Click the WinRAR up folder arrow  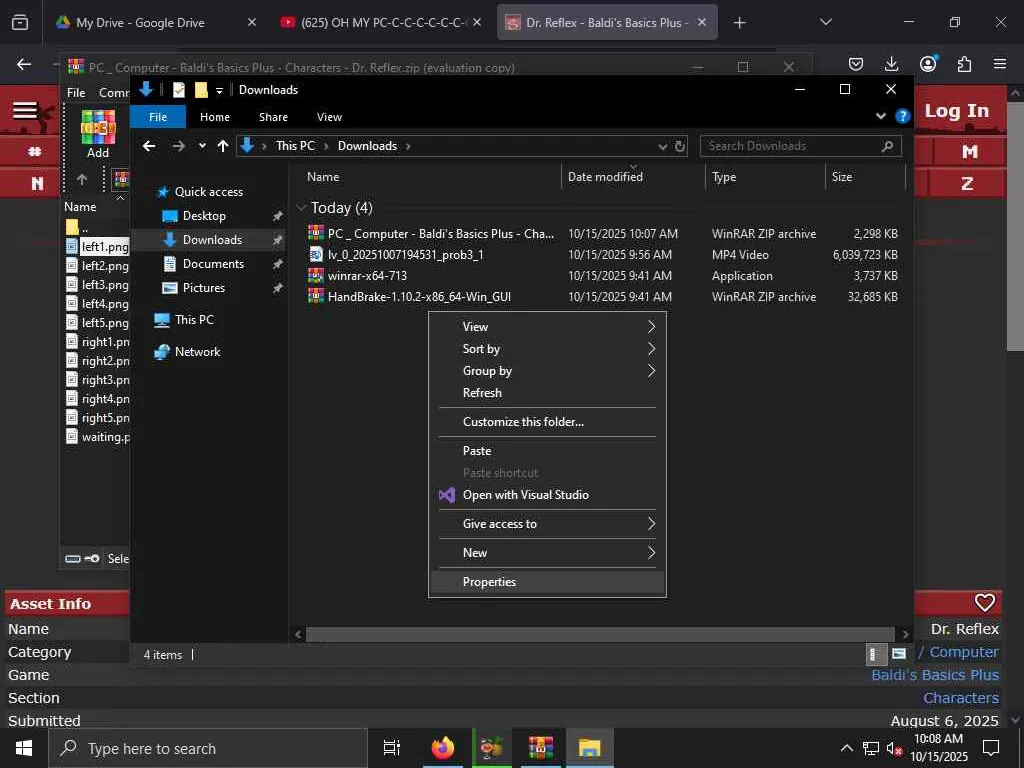pos(82,179)
